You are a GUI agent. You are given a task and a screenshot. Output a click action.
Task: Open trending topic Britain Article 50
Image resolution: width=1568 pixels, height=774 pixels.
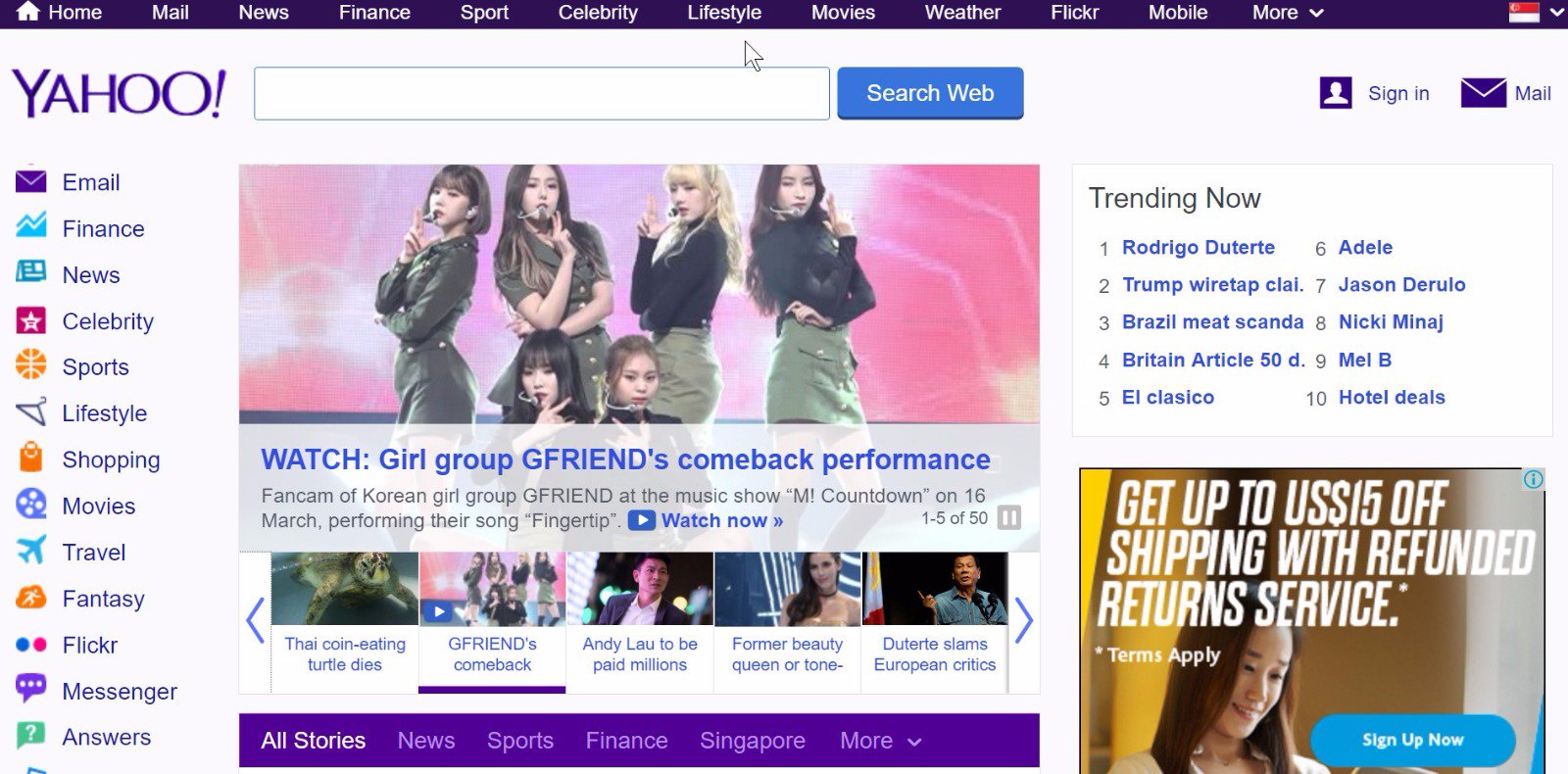tap(1213, 360)
